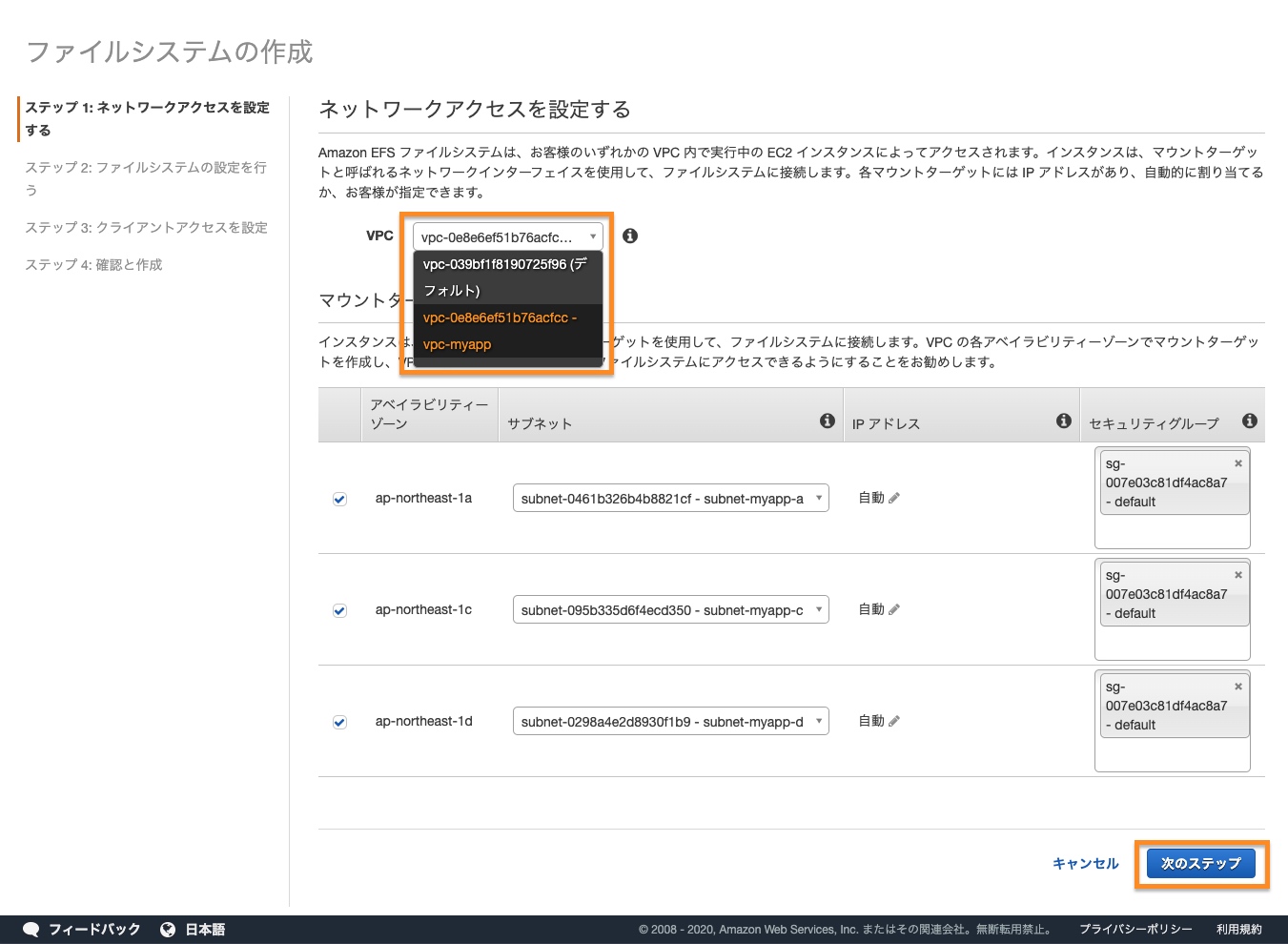This screenshot has width=1288, height=944.
Task: Click the 日本語 language selector
Action: click(205, 930)
